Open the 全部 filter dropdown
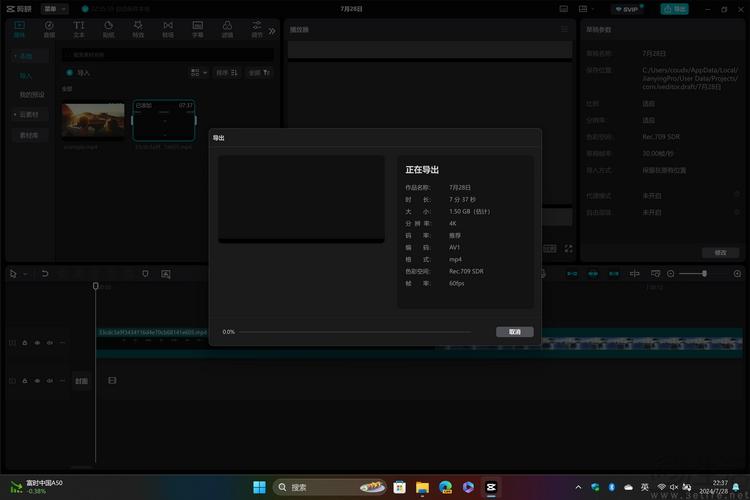Screen dimensions: 750x500 pyautogui.click(x=259, y=73)
